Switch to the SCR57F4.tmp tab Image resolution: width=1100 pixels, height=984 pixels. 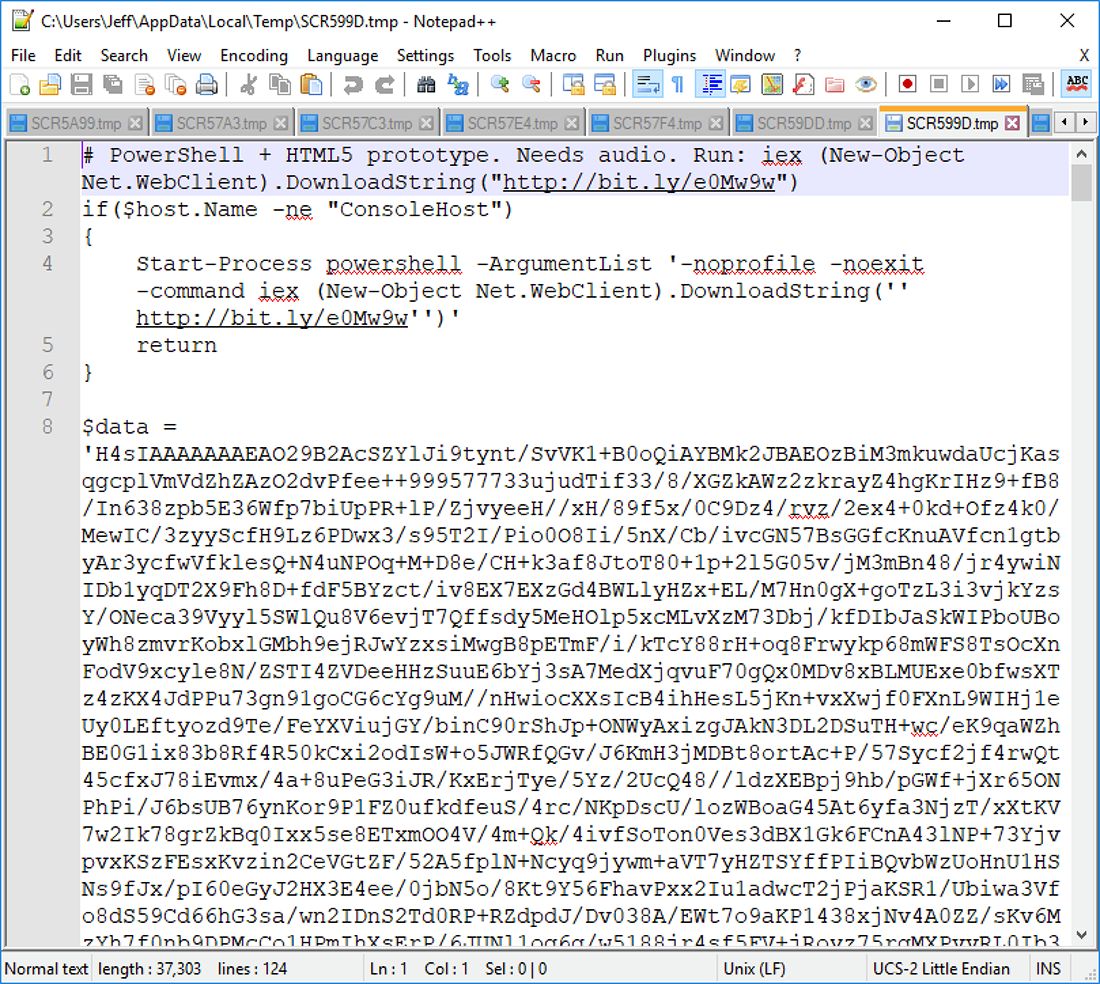click(657, 123)
